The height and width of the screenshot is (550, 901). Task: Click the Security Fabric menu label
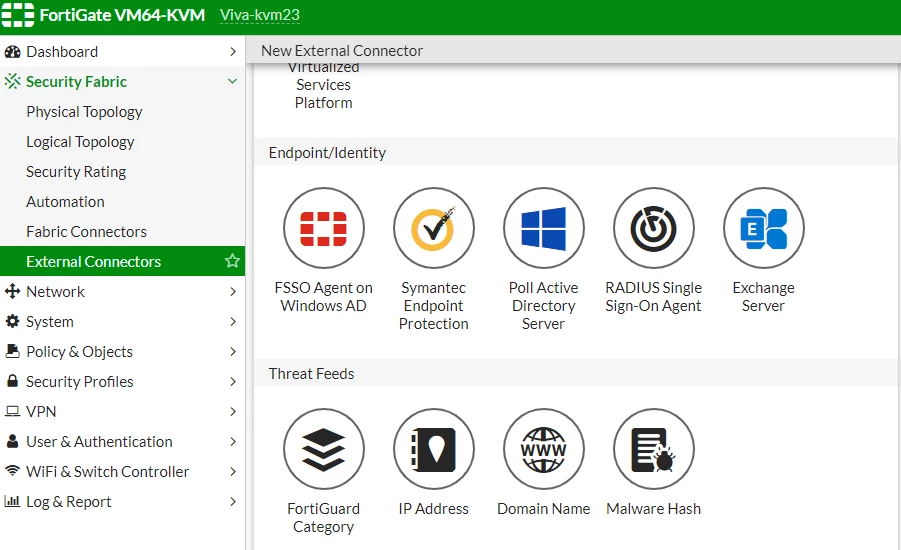click(x=76, y=82)
